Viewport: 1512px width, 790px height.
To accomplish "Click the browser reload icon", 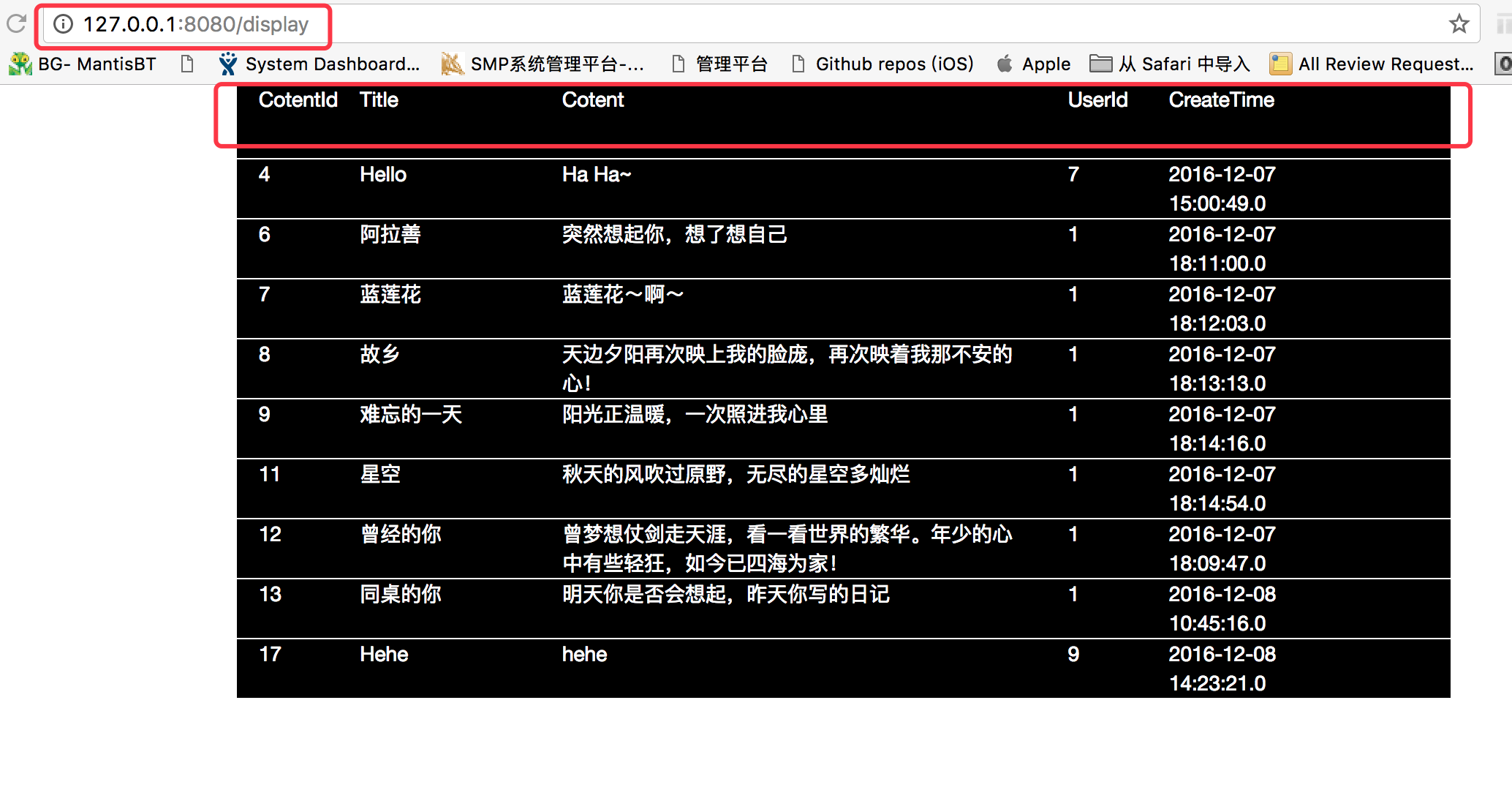I will pos(16,23).
